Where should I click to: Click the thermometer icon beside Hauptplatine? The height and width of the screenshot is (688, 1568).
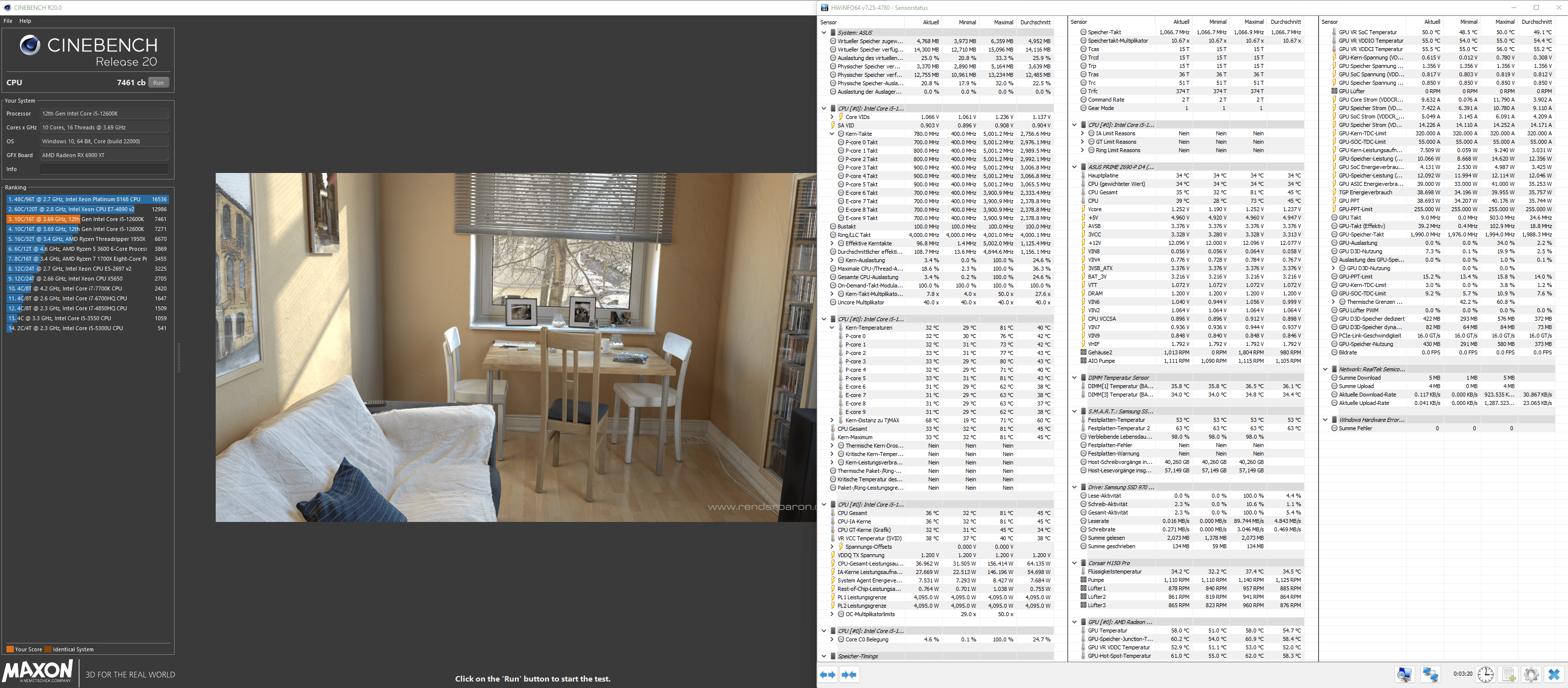1084,176
